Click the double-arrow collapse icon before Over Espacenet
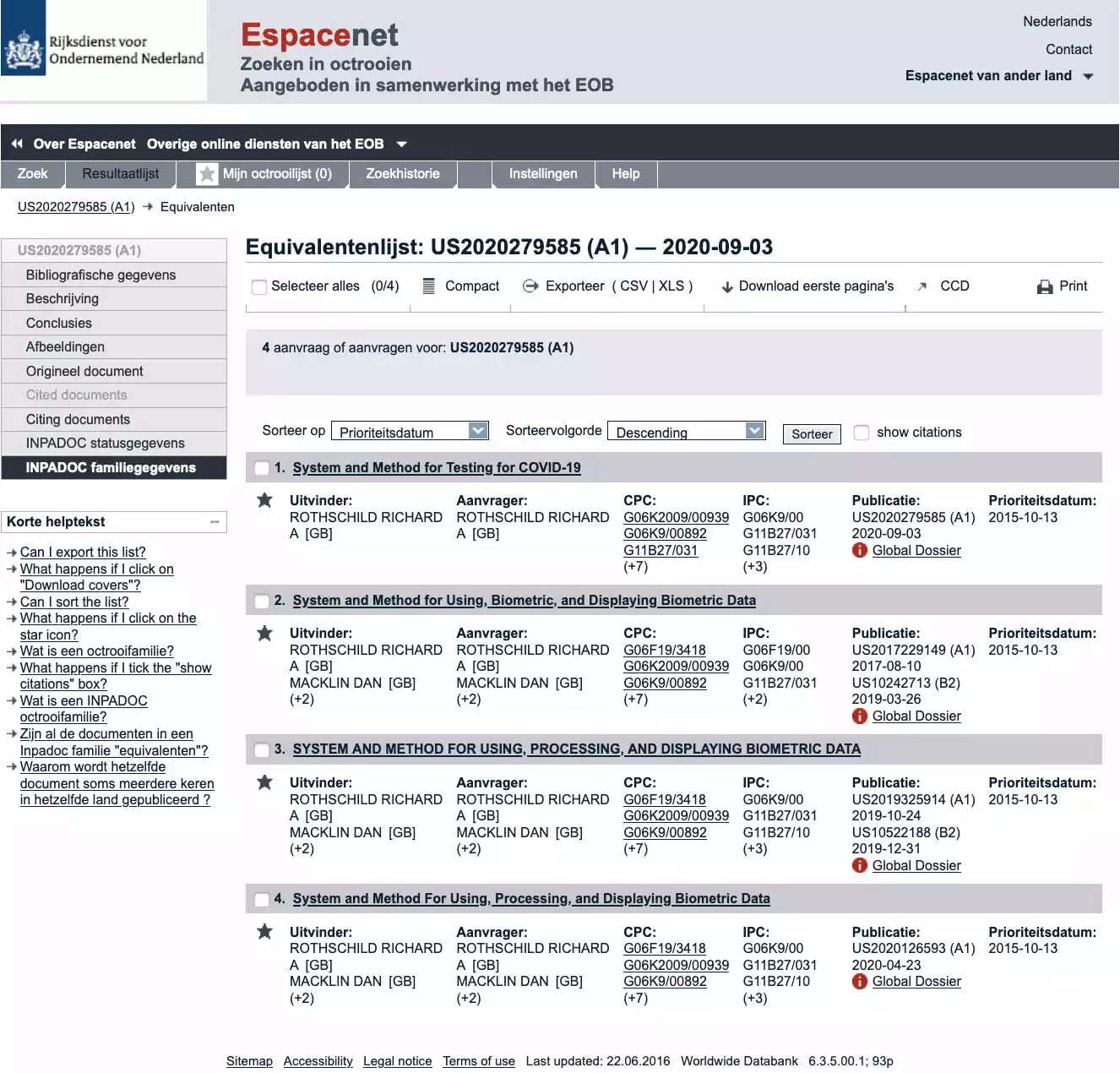 tap(17, 144)
